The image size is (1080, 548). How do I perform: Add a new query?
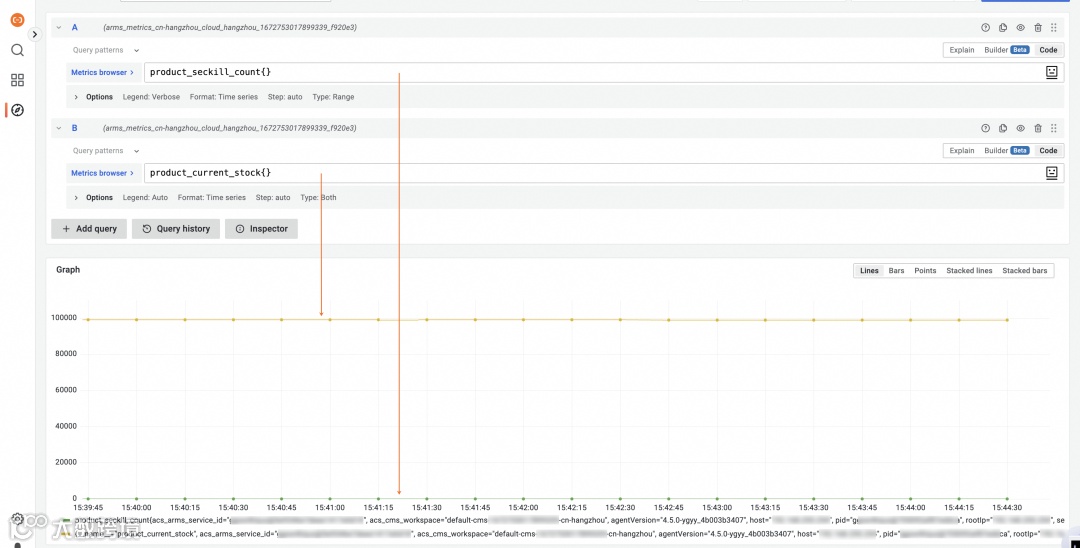pos(89,229)
